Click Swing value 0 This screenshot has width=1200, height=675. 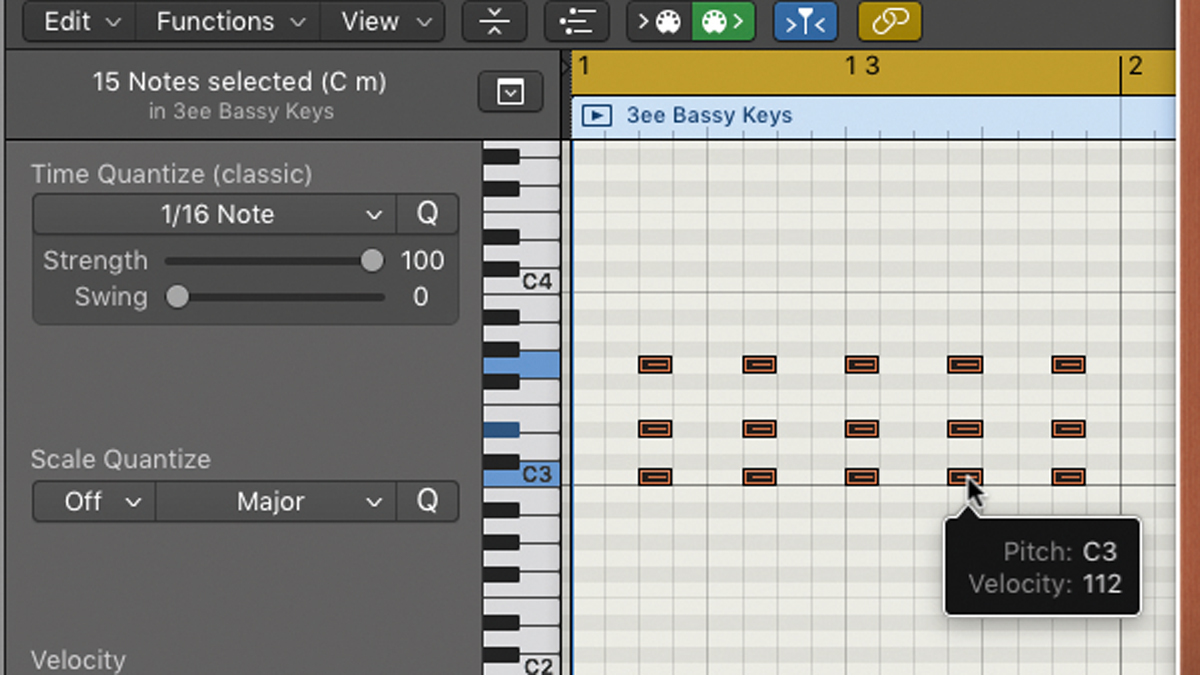click(421, 297)
